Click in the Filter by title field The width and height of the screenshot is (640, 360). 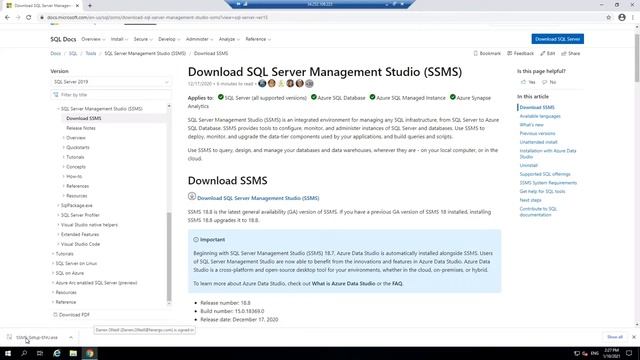[x=110, y=95]
